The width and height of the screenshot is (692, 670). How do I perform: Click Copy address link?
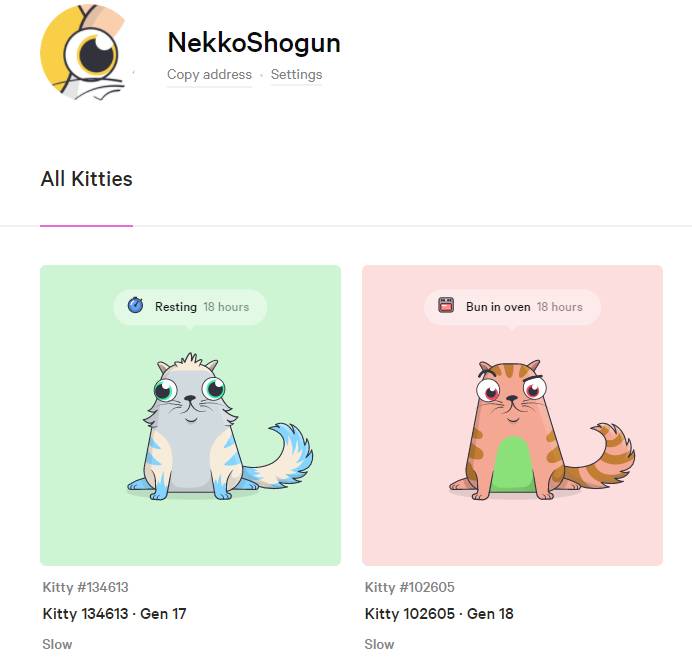pos(209,74)
